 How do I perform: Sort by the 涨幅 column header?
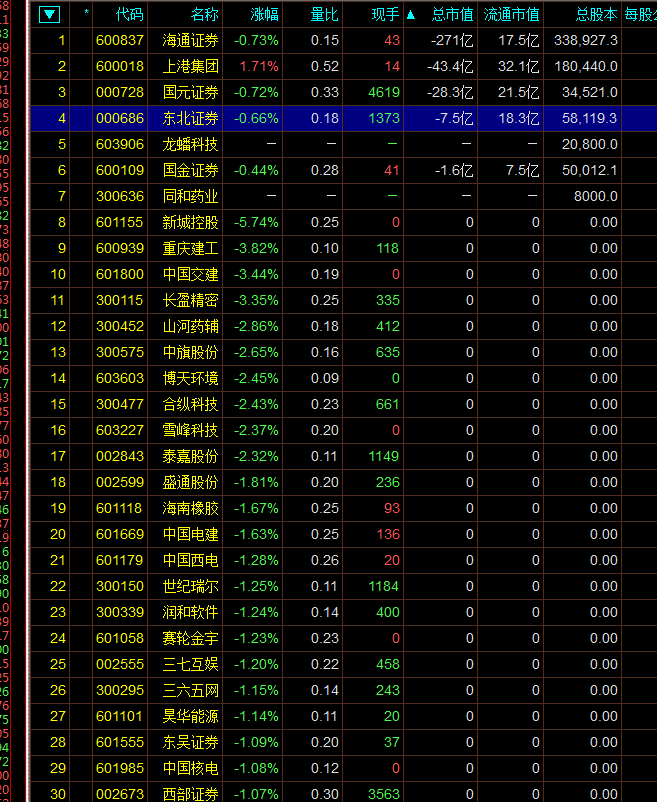(x=264, y=14)
